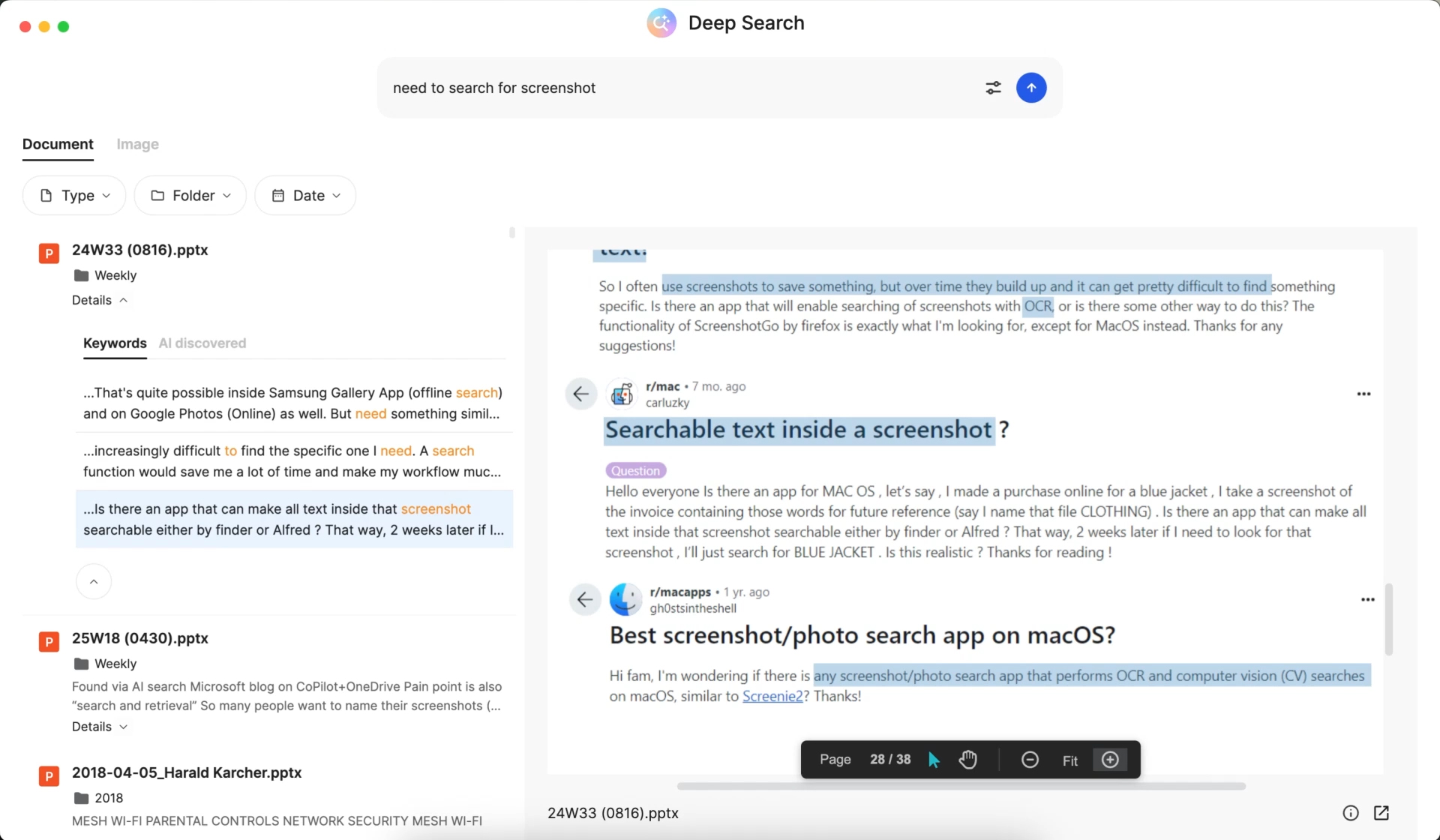The height and width of the screenshot is (840, 1440).
Task: Open the Folder filter dropdown
Action: pos(190,196)
